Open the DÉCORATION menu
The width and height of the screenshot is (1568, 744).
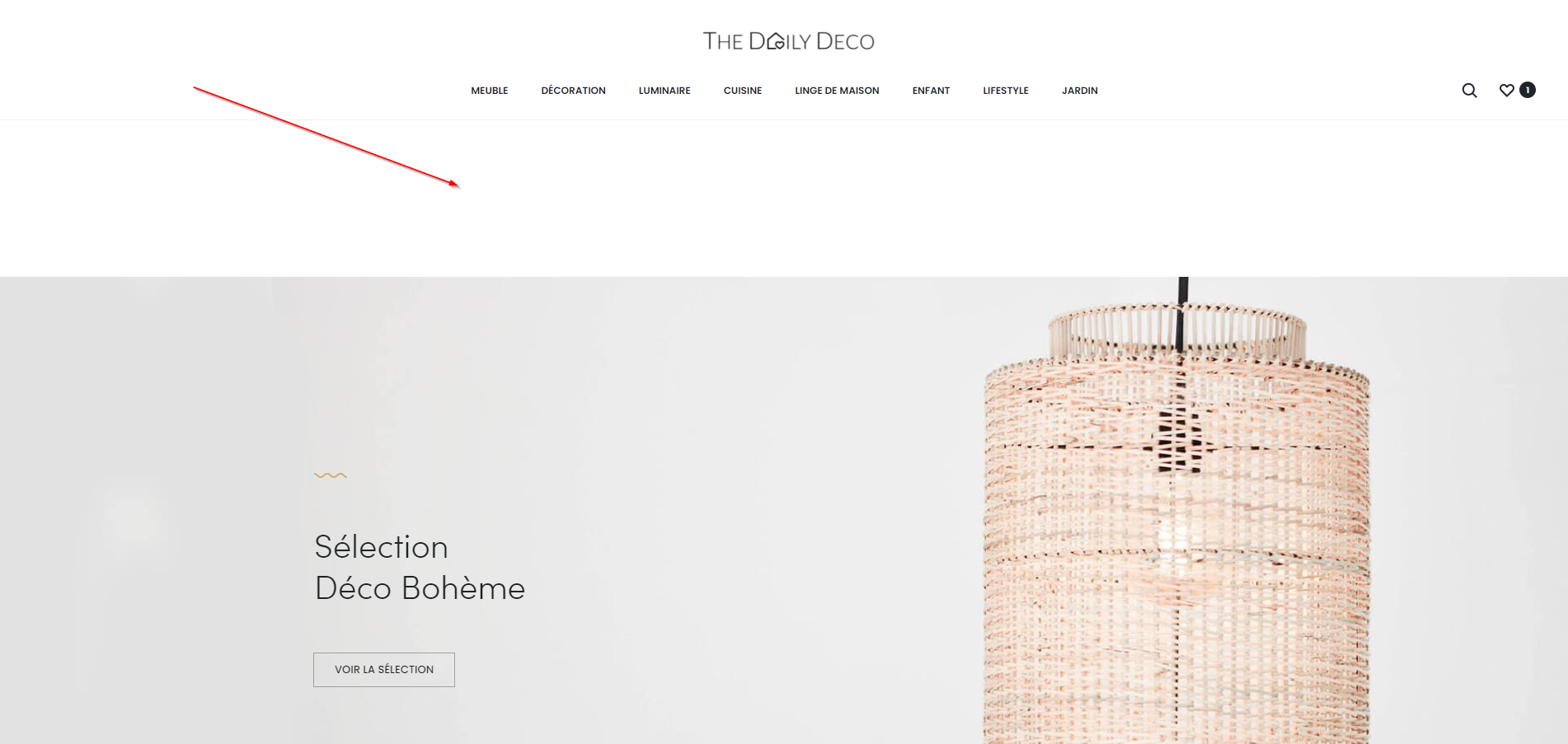[573, 91]
